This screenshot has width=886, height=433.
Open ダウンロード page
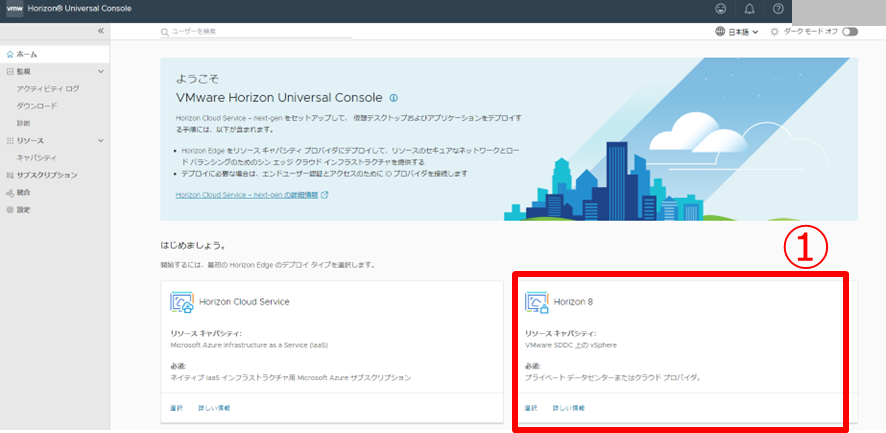tap(37, 106)
